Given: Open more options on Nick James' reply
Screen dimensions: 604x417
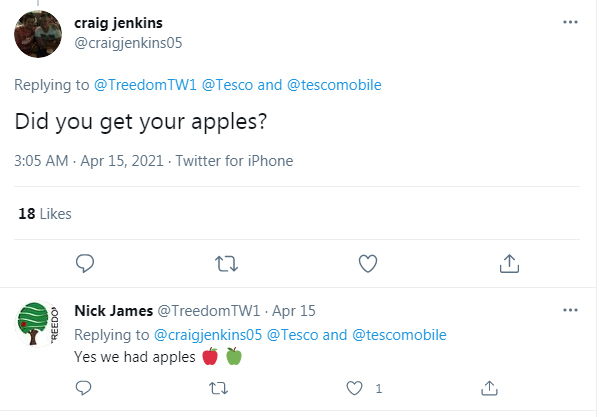Looking at the screenshot, I should [570, 312].
